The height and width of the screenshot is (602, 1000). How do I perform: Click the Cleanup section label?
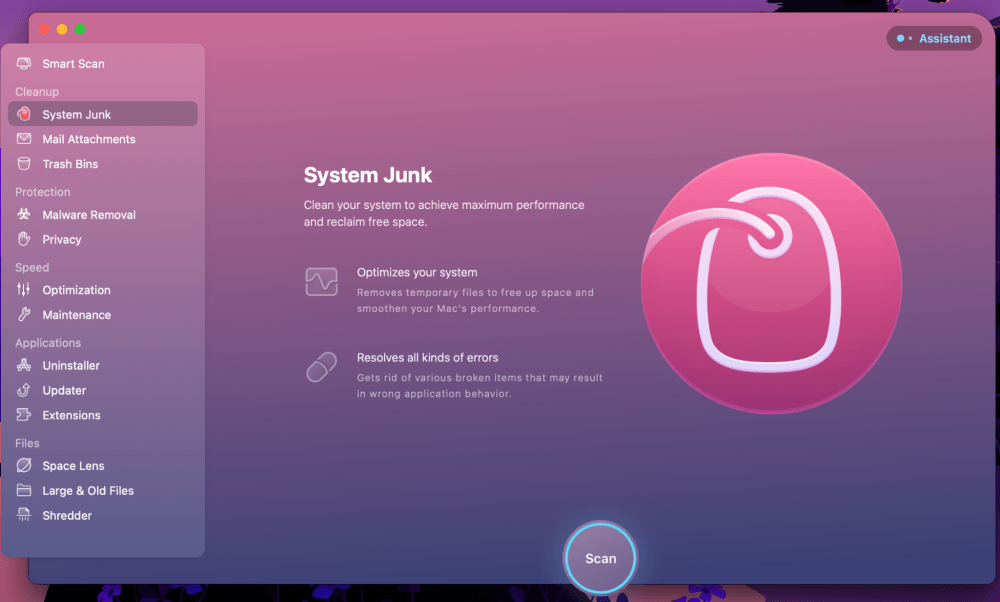click(x=37, y=91)
